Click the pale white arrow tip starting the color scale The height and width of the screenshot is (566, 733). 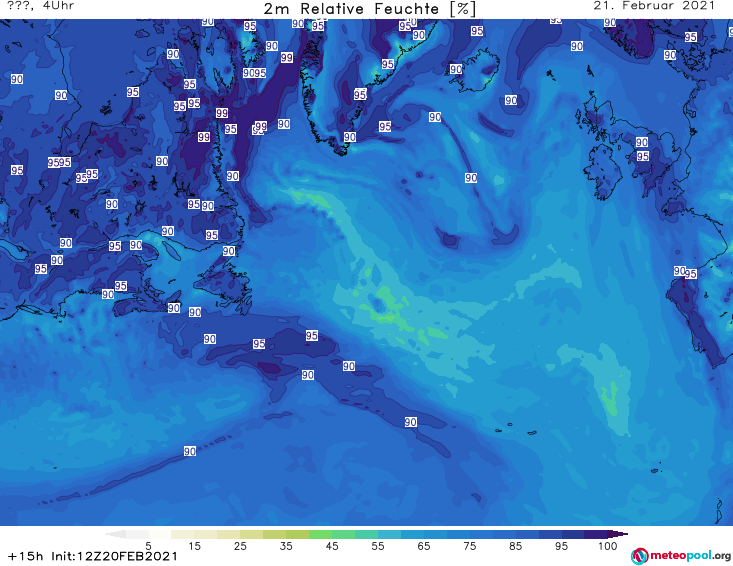click(x=115, y=534)
